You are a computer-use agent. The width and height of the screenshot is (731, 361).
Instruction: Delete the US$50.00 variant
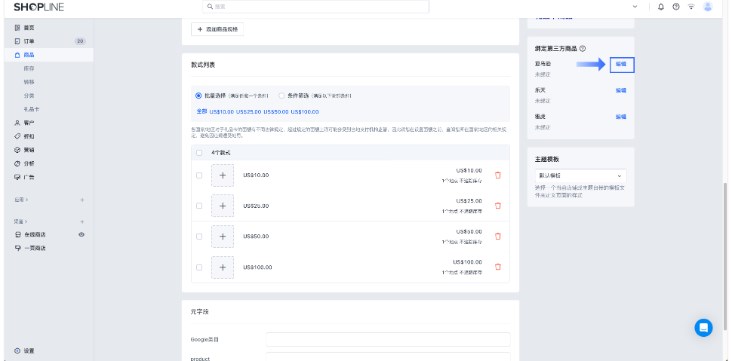click(498, 236)
